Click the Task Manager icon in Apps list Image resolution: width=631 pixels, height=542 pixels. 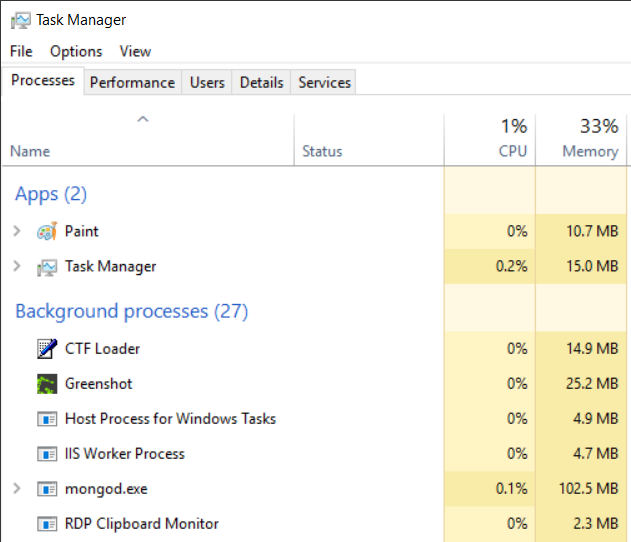[x=47, y=267]
